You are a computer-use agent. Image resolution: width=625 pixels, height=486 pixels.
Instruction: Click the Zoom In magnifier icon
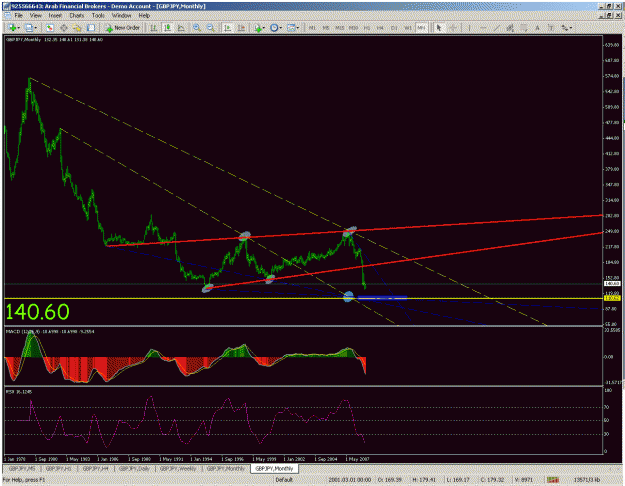pos(197,28)
